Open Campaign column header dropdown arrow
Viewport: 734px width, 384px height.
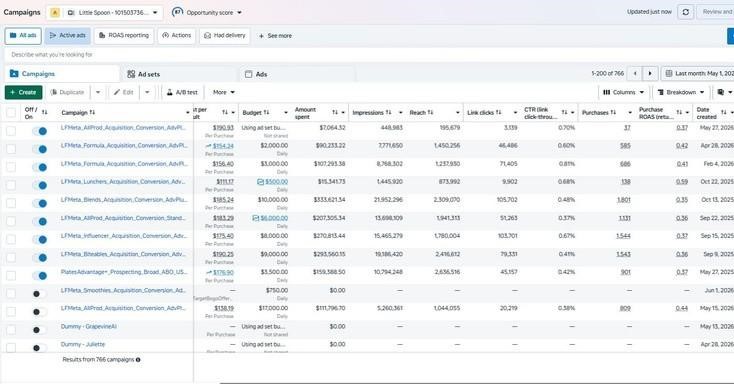(x=187, y=112)
